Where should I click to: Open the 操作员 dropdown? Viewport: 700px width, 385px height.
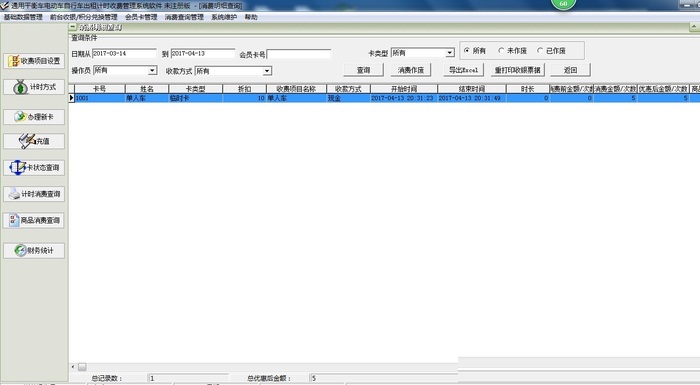[152, 71]
